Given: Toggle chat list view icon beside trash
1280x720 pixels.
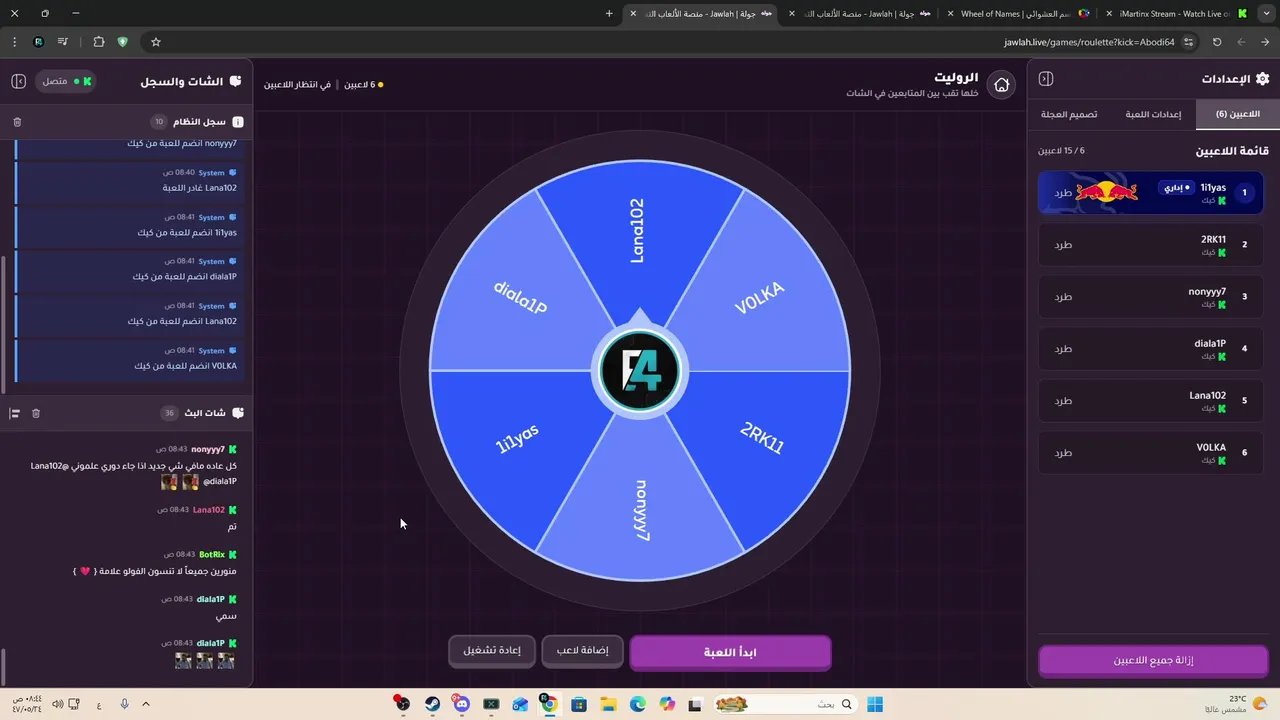Looking at the screenshot, I should (15, 413).
